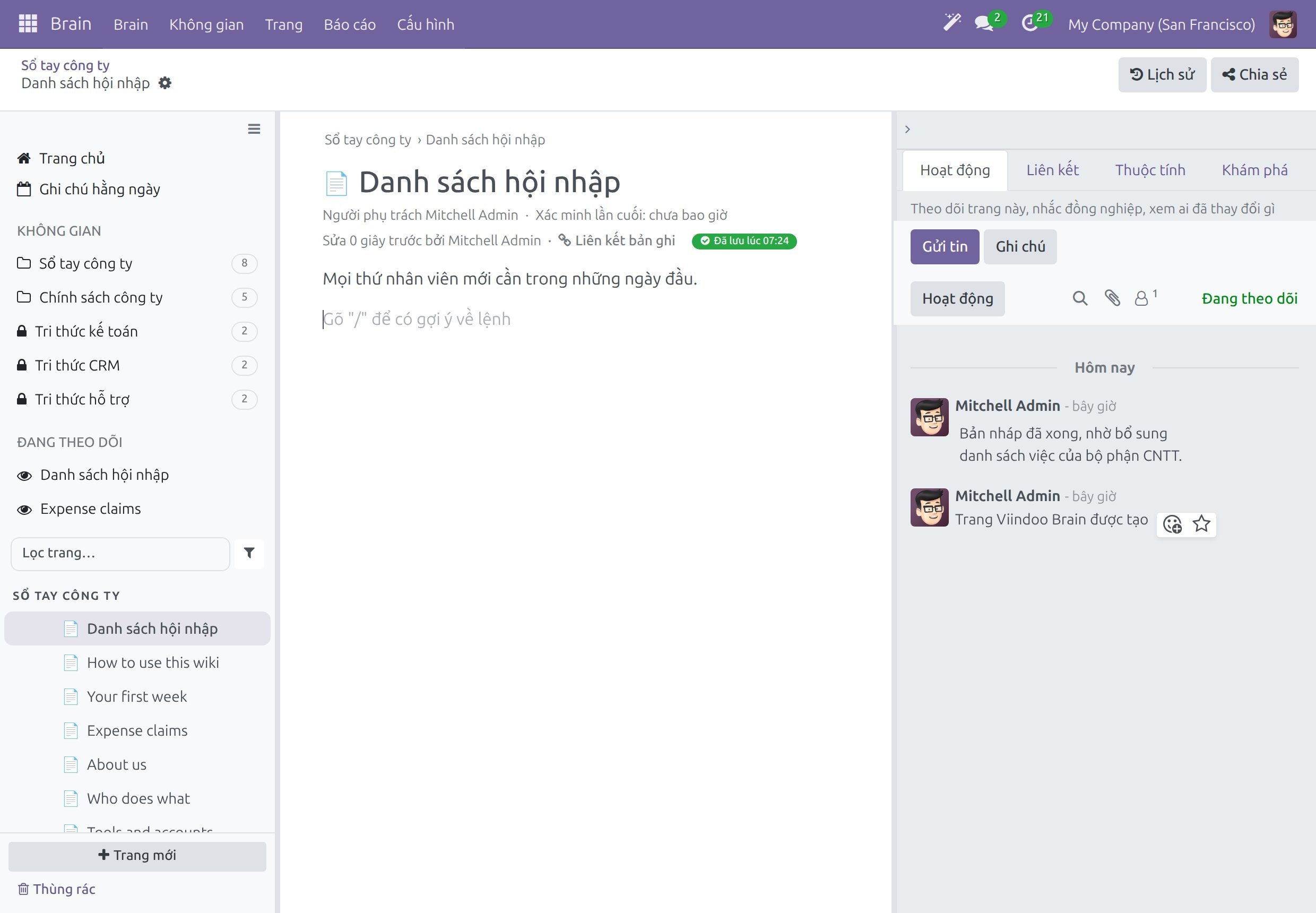The width and height of the screenshot is (1316, 913).
Task: Open the gear settings beside Danh sách hội nhập
Action: (164, 83)
